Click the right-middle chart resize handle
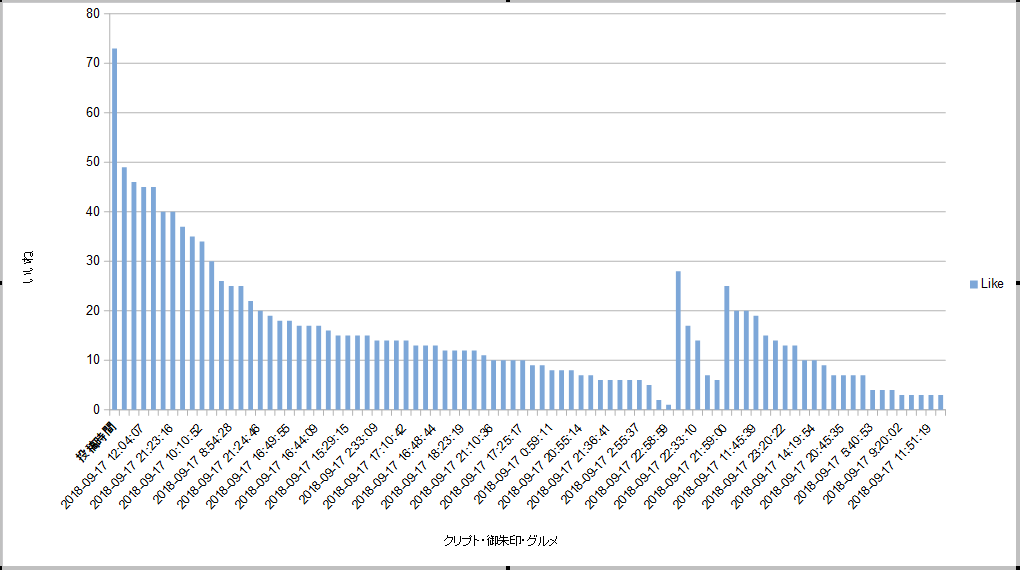 pyautogui.click(x=1017, y=285)
